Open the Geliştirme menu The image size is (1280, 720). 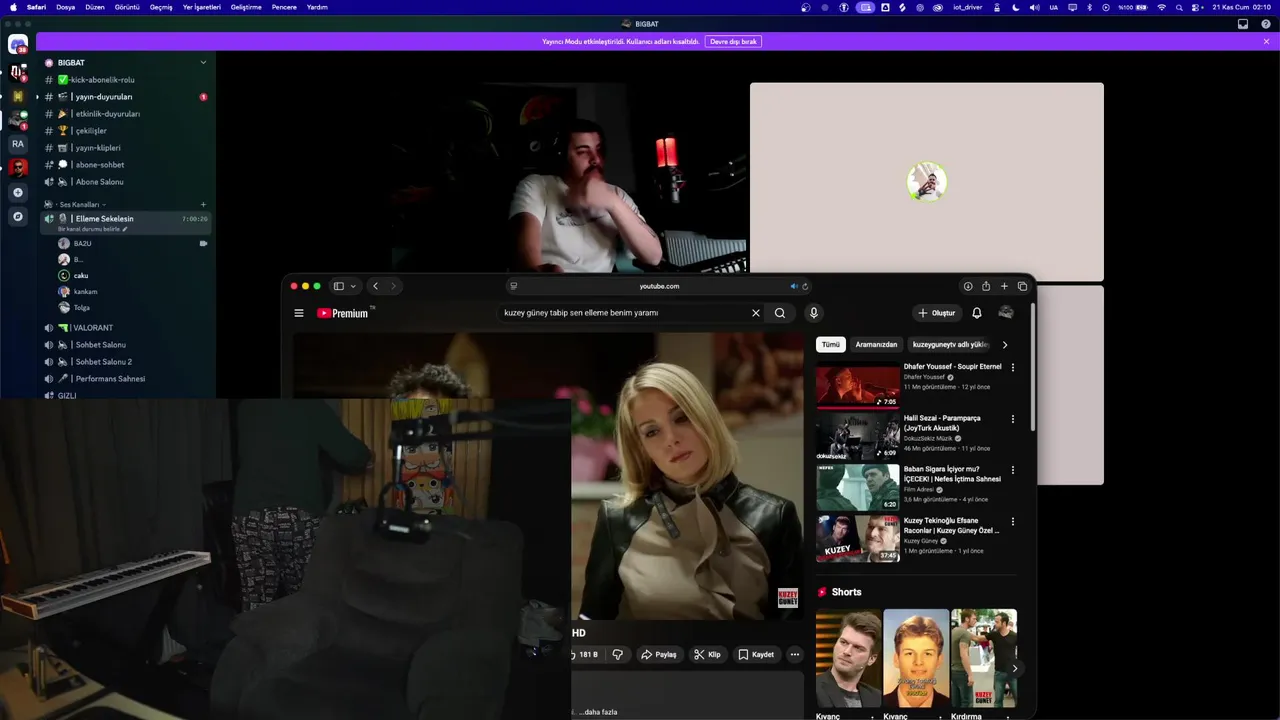tap(246, 7)
